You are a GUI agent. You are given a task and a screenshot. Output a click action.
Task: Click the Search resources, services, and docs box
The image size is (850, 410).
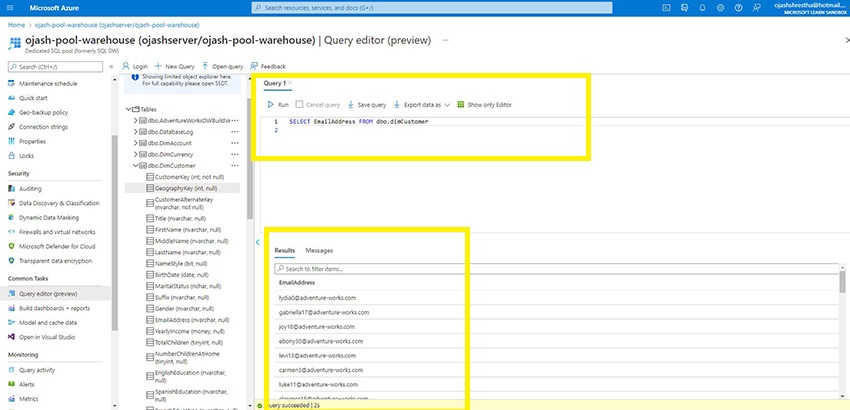tap(432, 8)
